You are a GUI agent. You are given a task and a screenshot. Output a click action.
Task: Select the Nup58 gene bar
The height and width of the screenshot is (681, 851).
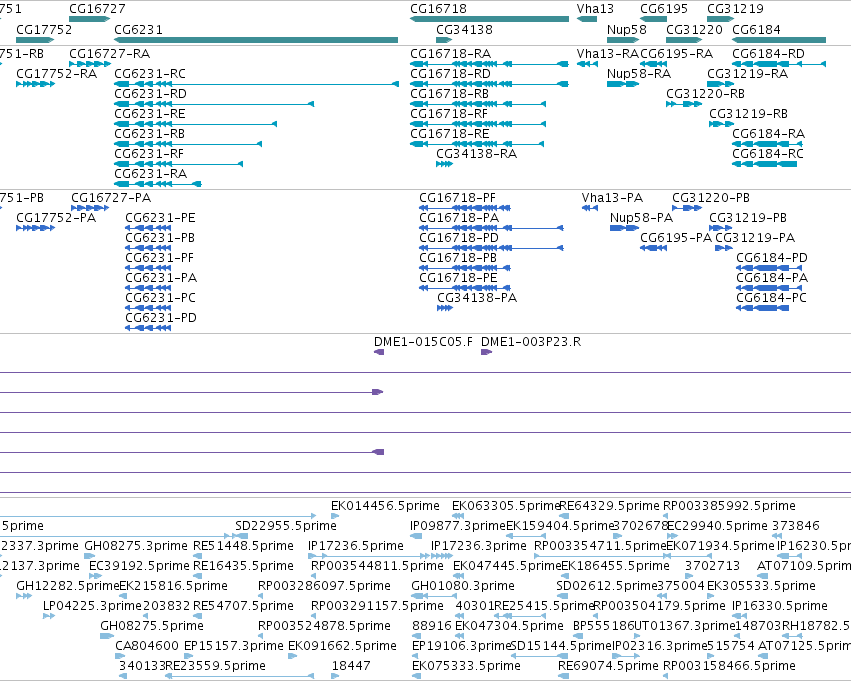tap(623, 40)
